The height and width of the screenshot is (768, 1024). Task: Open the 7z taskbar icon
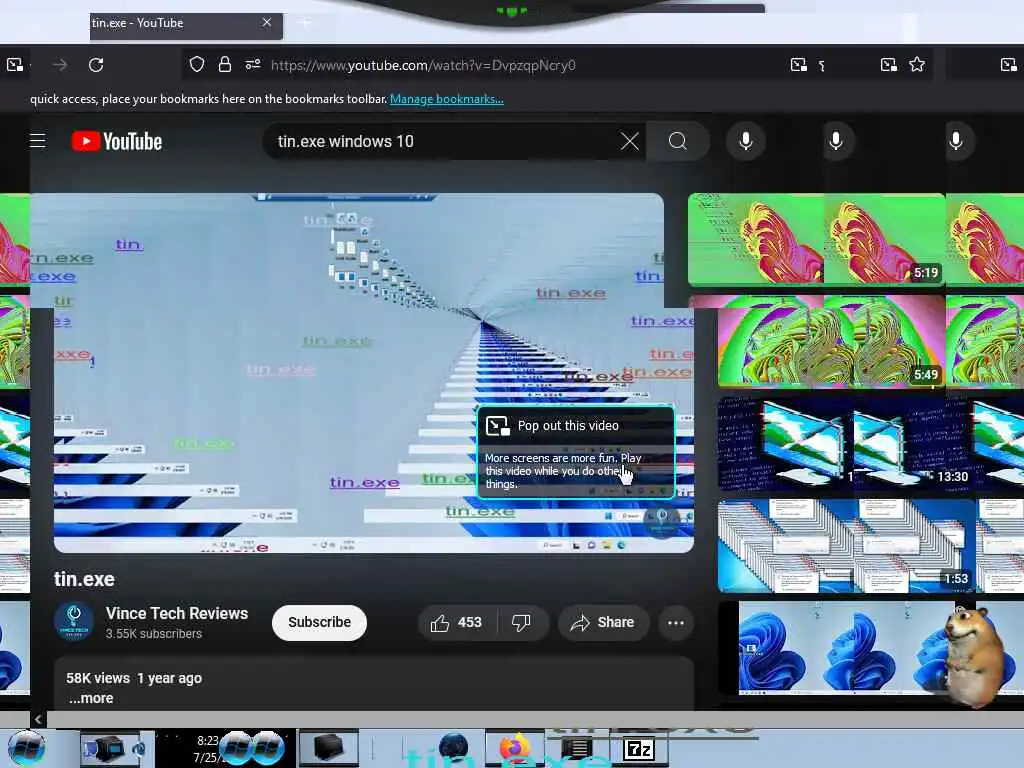639,748
